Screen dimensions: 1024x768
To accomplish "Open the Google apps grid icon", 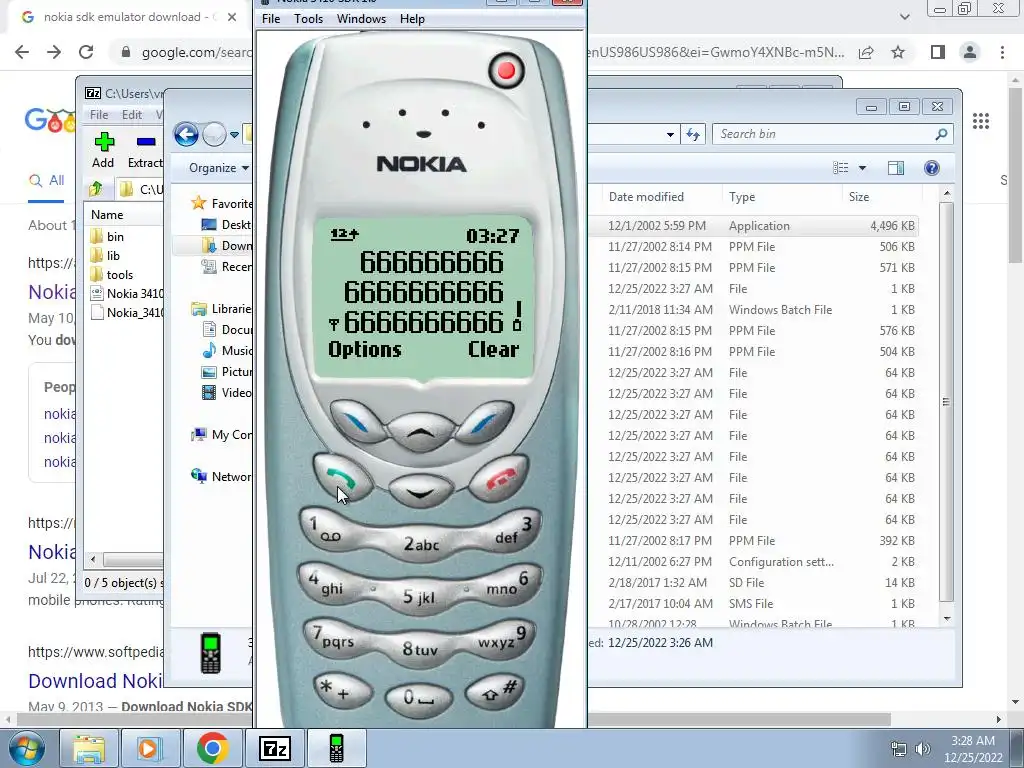I will [980, 121].
